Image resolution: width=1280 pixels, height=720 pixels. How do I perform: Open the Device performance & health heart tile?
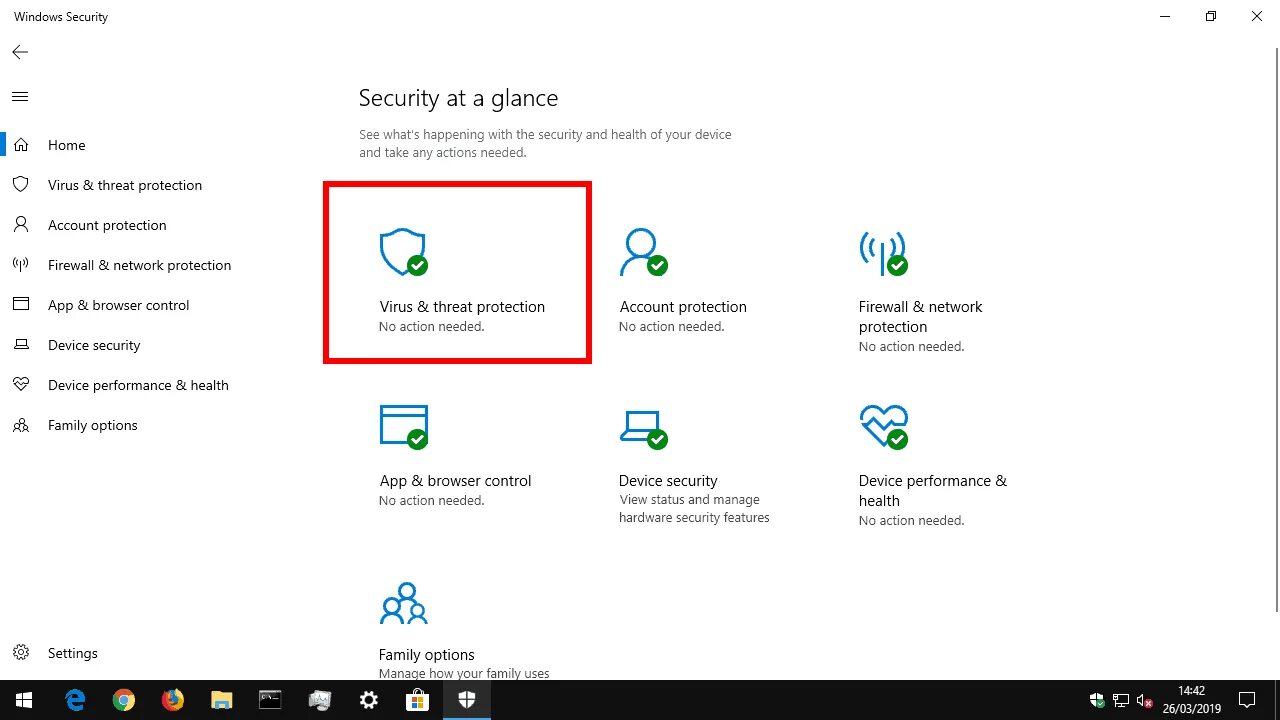pyautogui.click(x=935, y=464)
